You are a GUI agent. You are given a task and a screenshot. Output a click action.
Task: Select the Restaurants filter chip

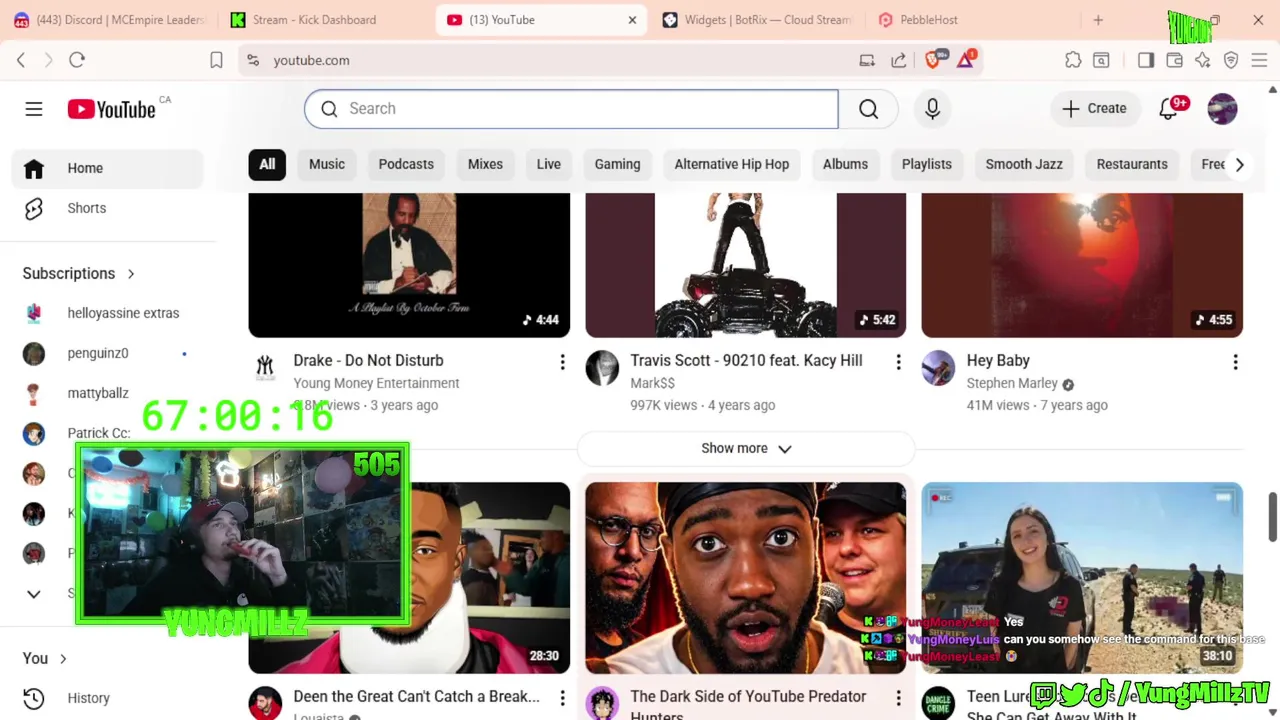pos(1132,164)
